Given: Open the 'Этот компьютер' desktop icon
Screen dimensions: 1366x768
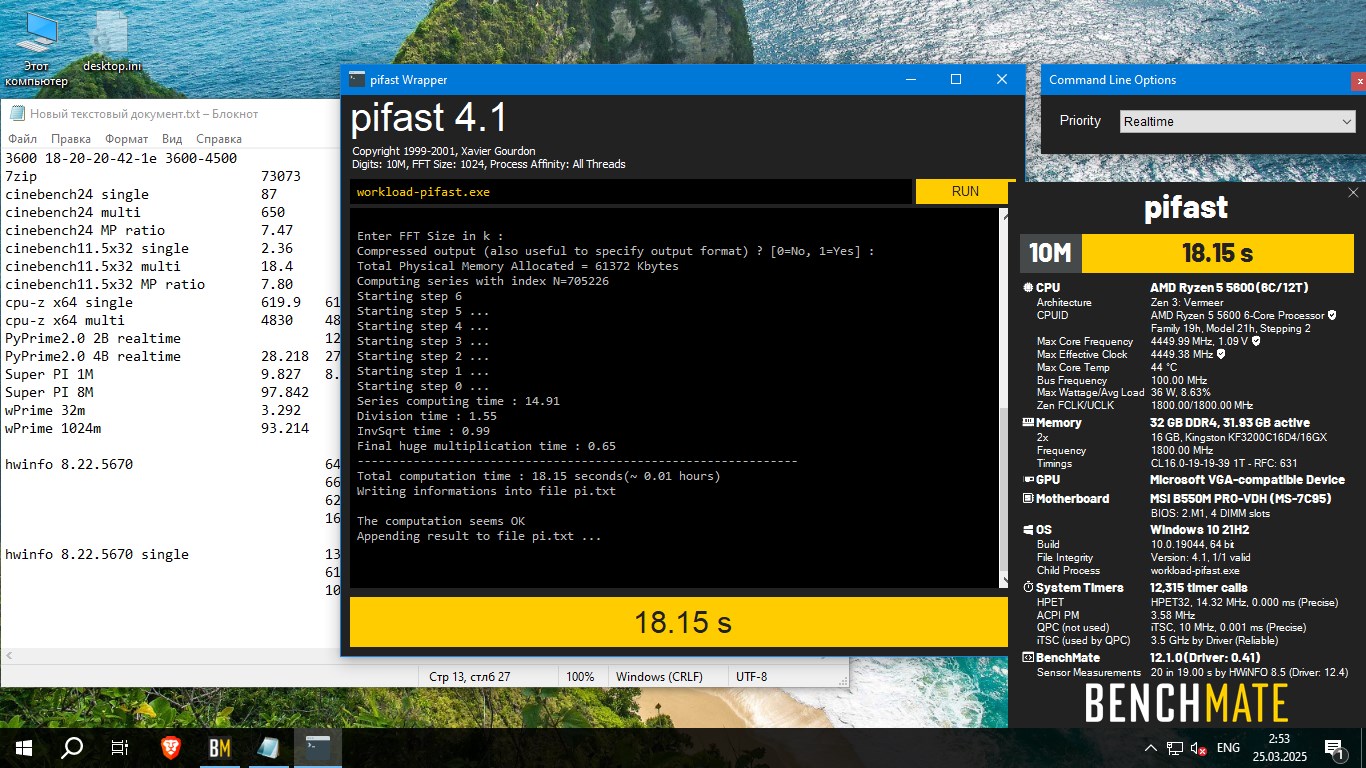Looking at the screenshot, I should pos(36,50).
